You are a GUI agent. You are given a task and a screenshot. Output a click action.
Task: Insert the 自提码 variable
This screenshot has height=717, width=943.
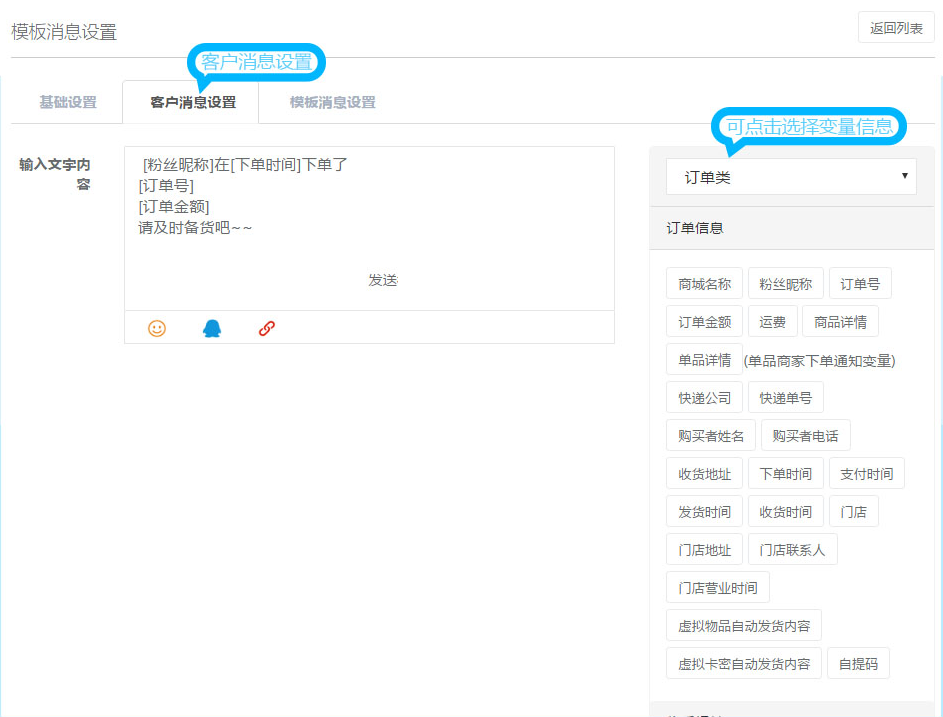858,663
